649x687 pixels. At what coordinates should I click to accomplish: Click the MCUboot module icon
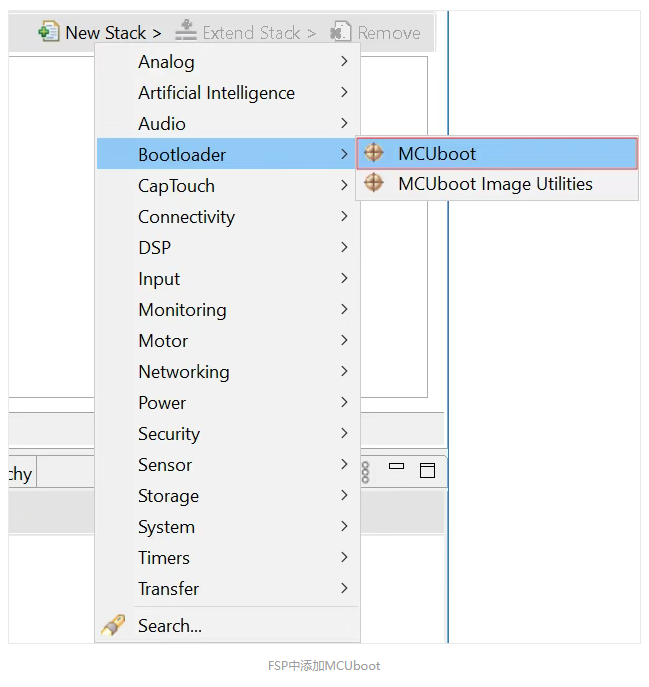[x=374, y=153]
